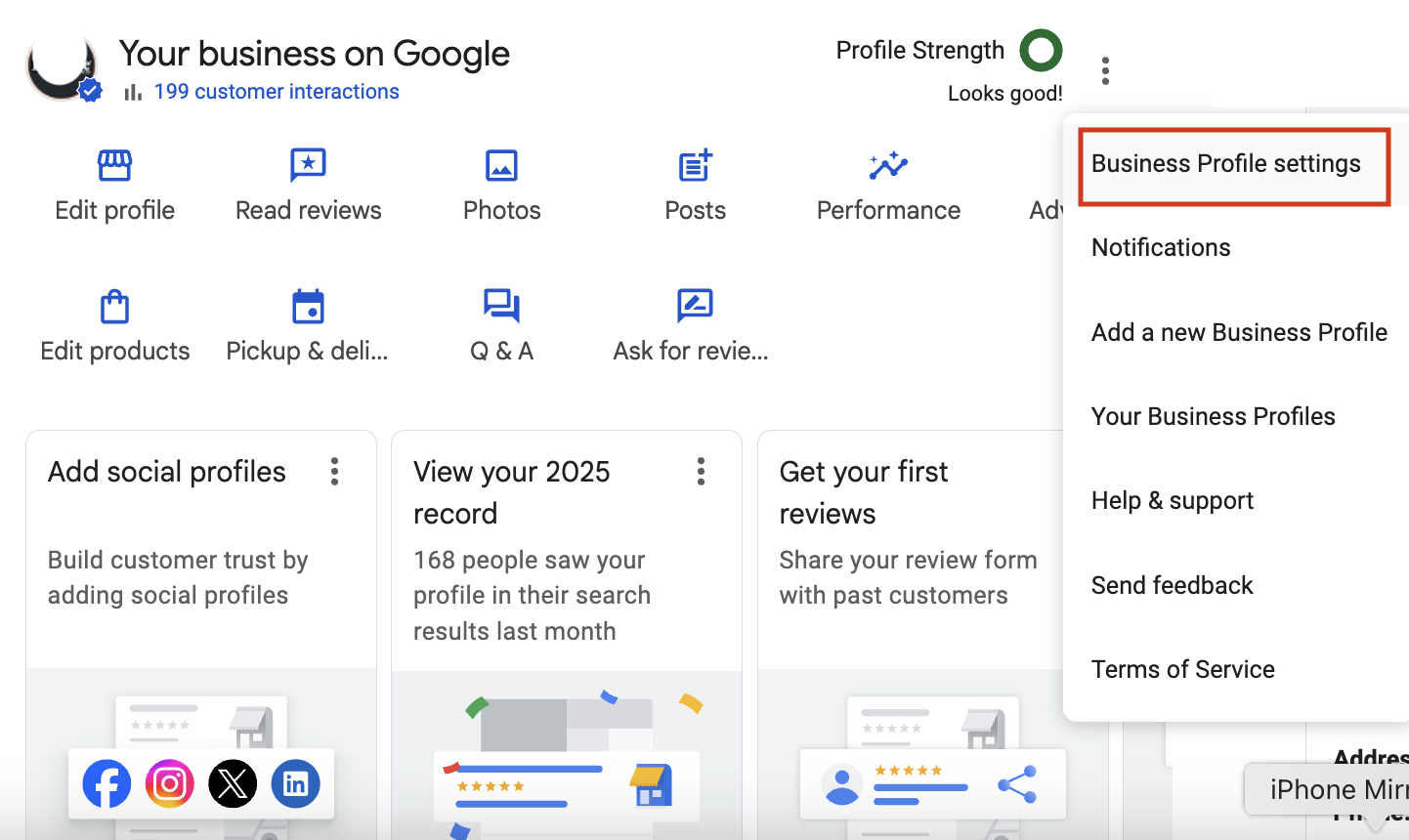
Task: Click the X icon in social profiles card
Action: coord(233,783)
